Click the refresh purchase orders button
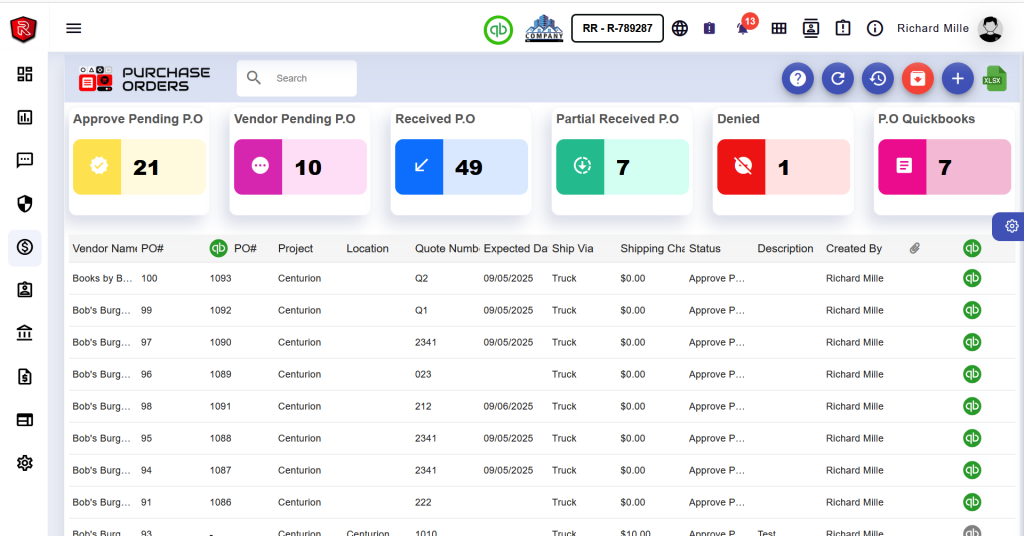 pyautogui.click(x=837, y=78)
